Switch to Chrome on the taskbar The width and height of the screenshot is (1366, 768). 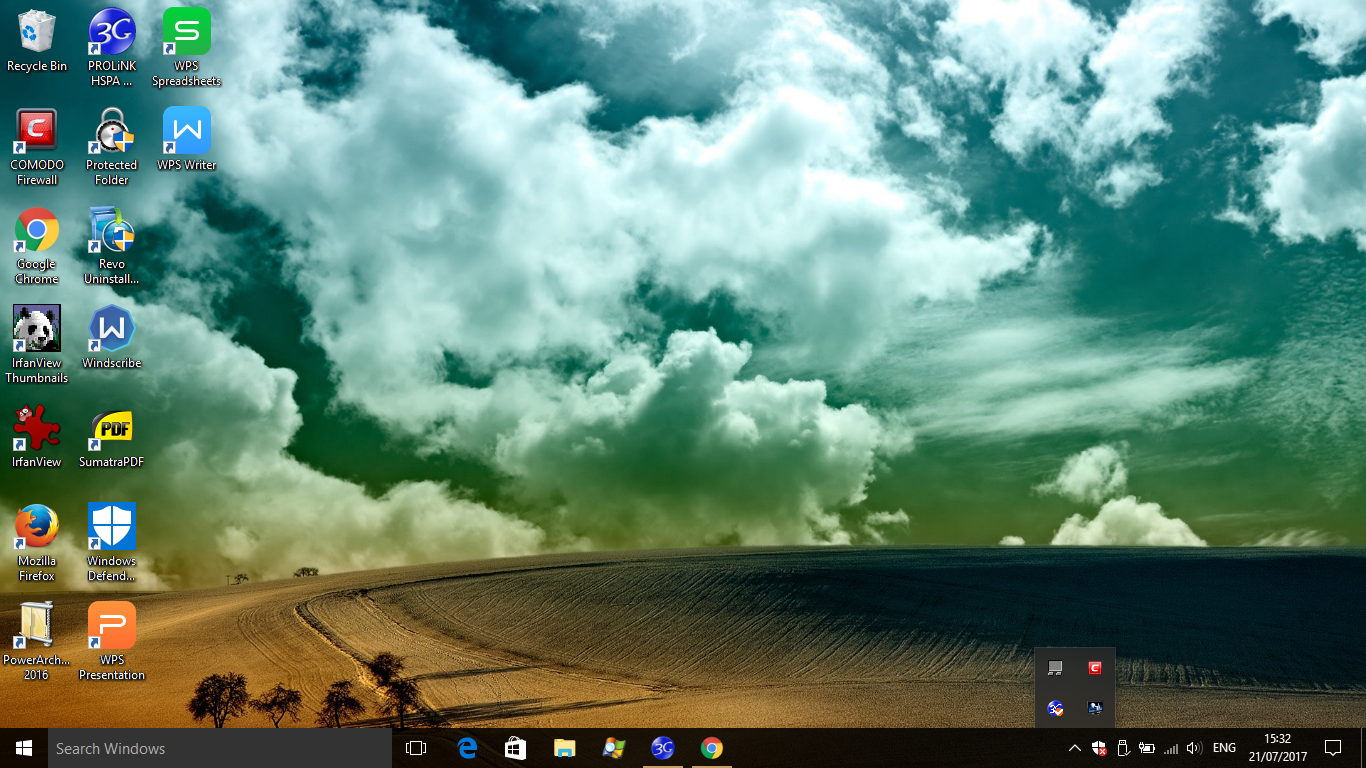pos(711,748)
